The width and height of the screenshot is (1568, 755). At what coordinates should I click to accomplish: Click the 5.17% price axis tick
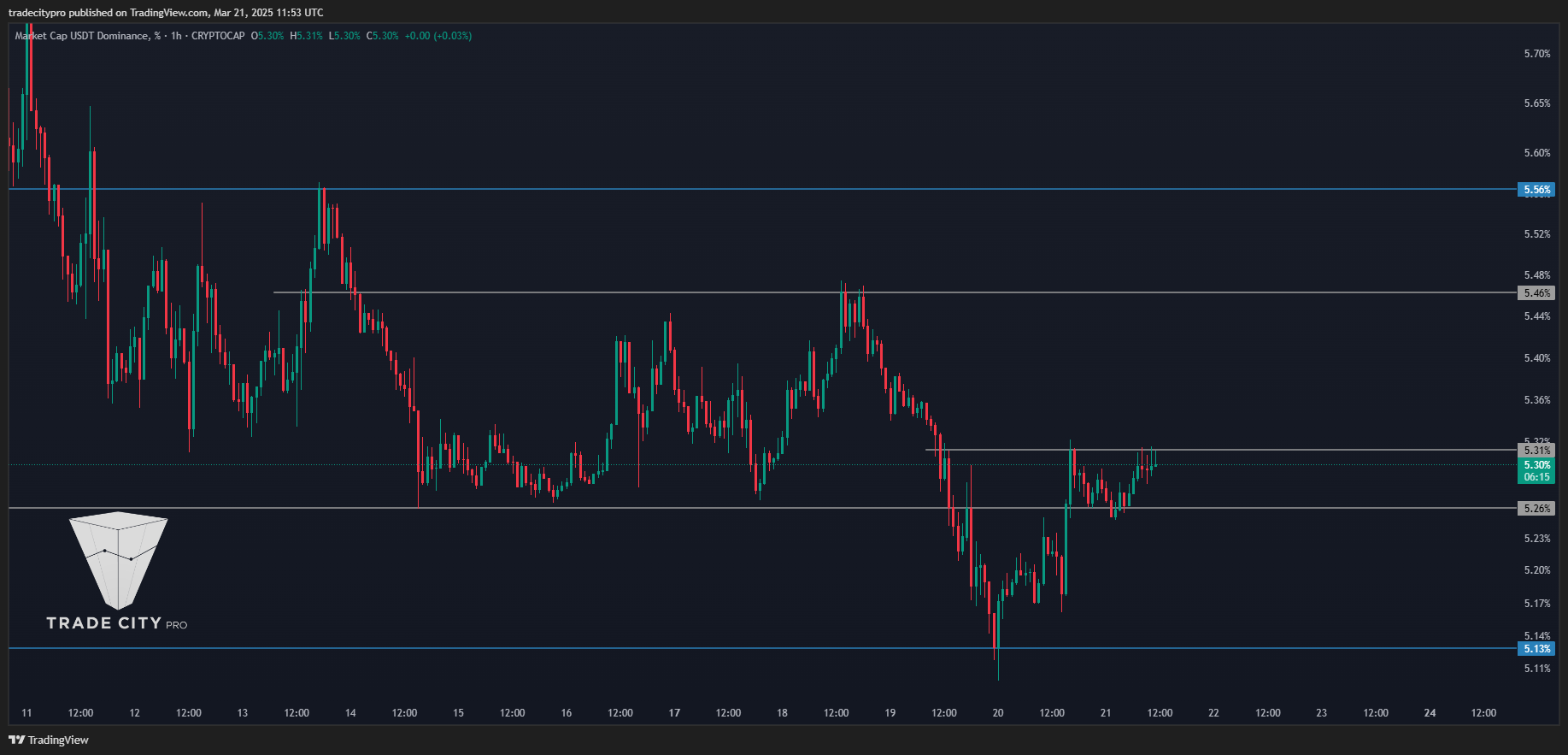pos(1537,604)
